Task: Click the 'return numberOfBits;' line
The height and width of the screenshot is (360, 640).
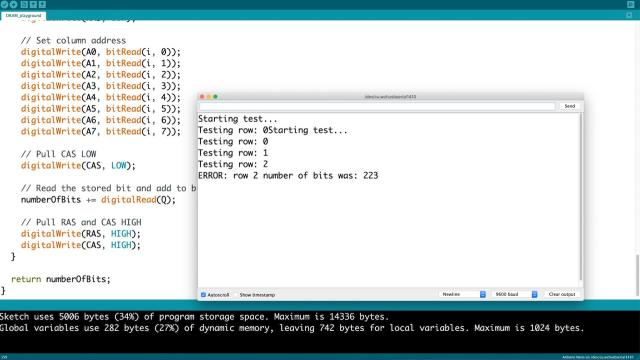Action: [61, 279]
